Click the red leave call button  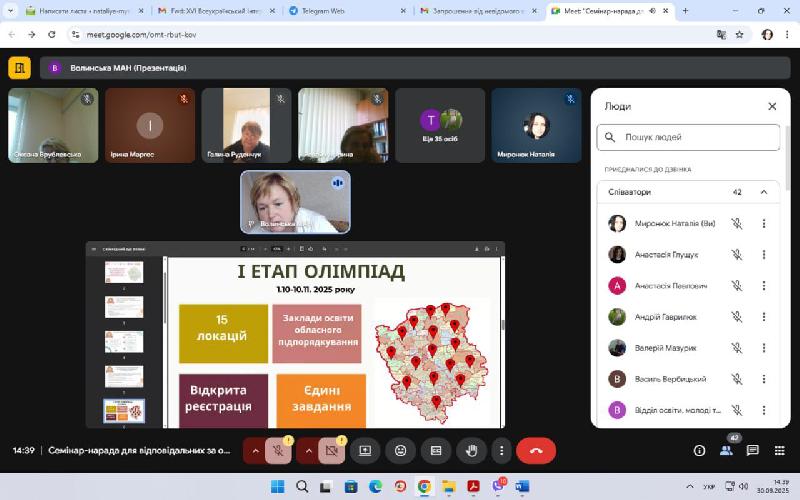(536, 451)
